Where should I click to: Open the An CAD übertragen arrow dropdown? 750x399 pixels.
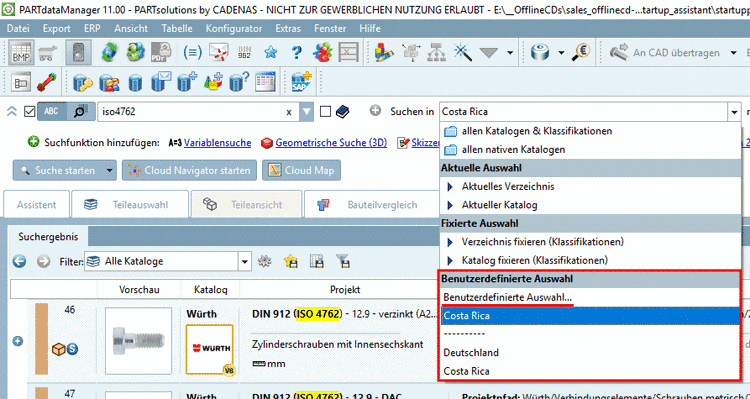(735, 53)
